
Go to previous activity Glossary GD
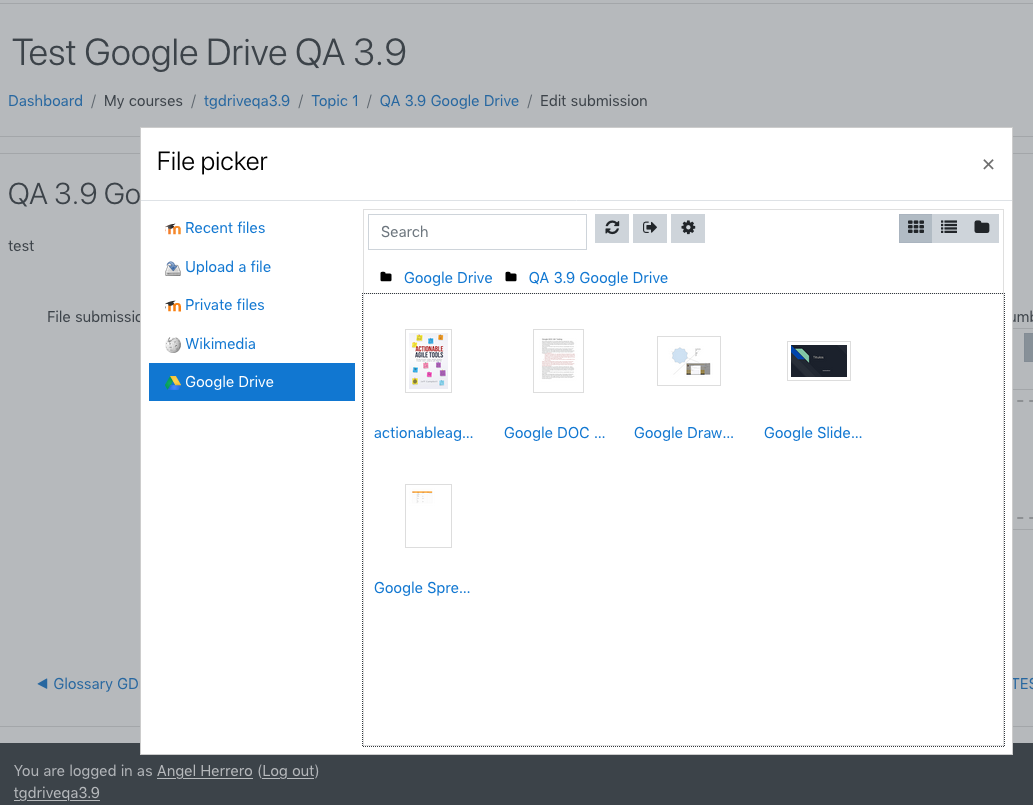coord(88,684)
